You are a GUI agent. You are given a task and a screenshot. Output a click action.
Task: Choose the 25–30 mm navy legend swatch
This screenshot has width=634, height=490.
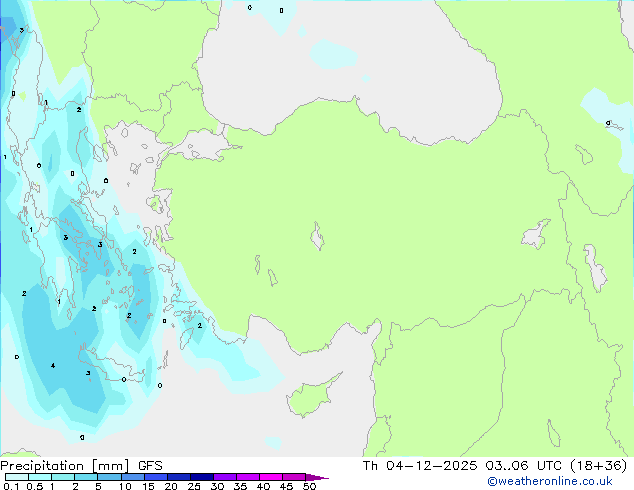click(x=202, y=477)
